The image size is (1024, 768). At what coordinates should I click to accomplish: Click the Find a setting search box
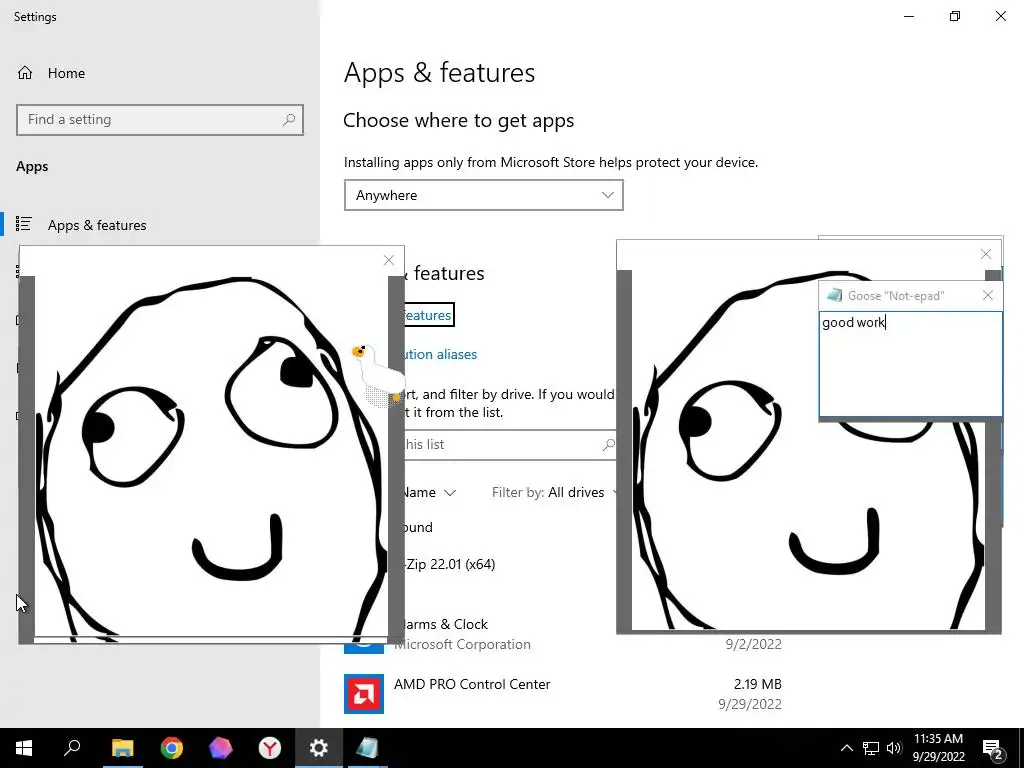(x=160, y=120)
